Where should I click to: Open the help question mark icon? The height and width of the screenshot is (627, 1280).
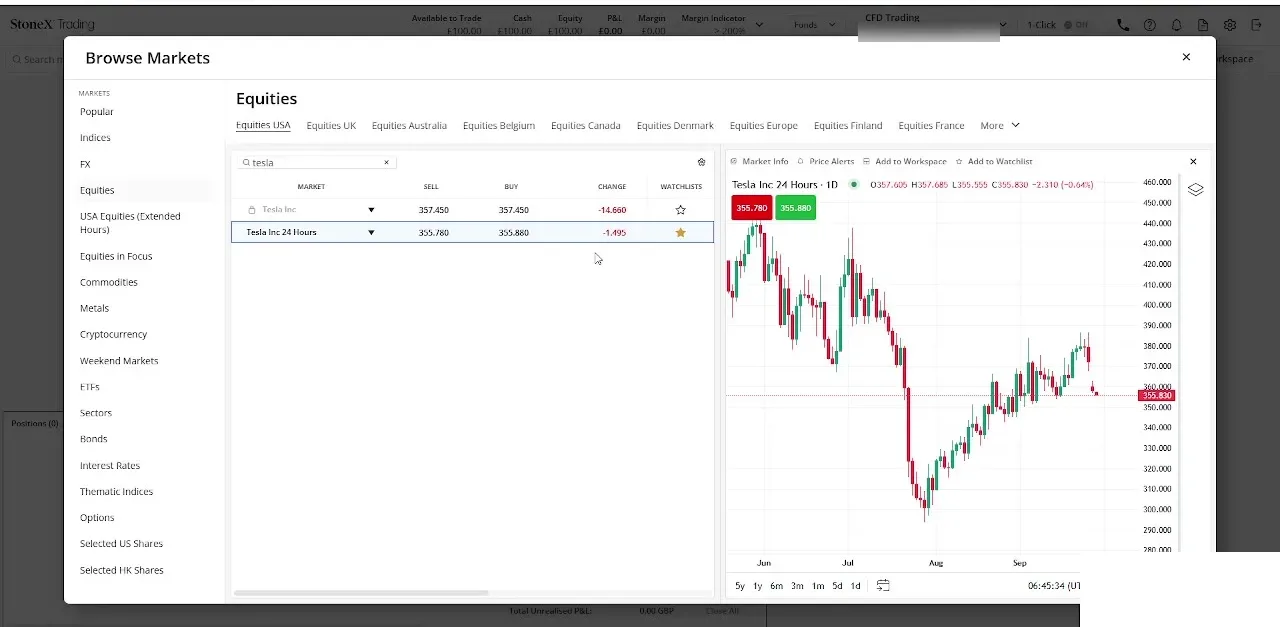pos(1150,25)
